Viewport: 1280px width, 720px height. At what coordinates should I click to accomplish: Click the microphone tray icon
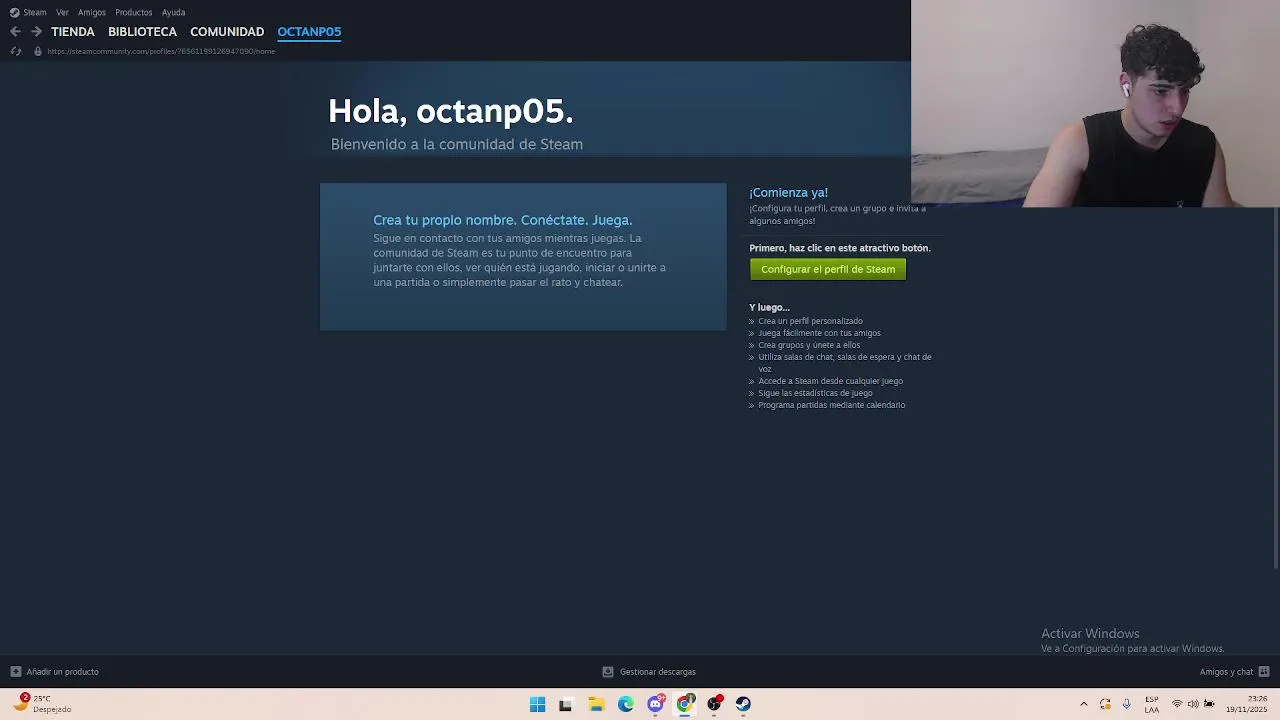(1127, 704)
